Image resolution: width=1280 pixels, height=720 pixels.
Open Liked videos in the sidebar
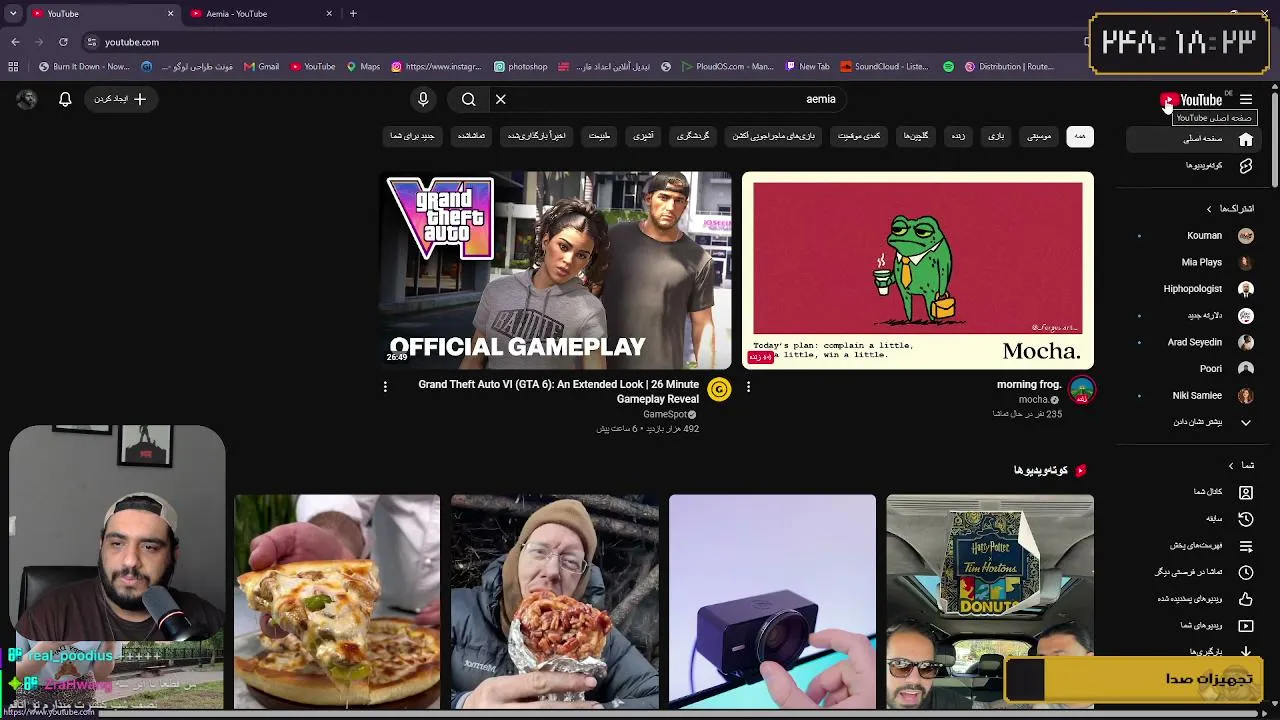click(x=1193, y=599)
